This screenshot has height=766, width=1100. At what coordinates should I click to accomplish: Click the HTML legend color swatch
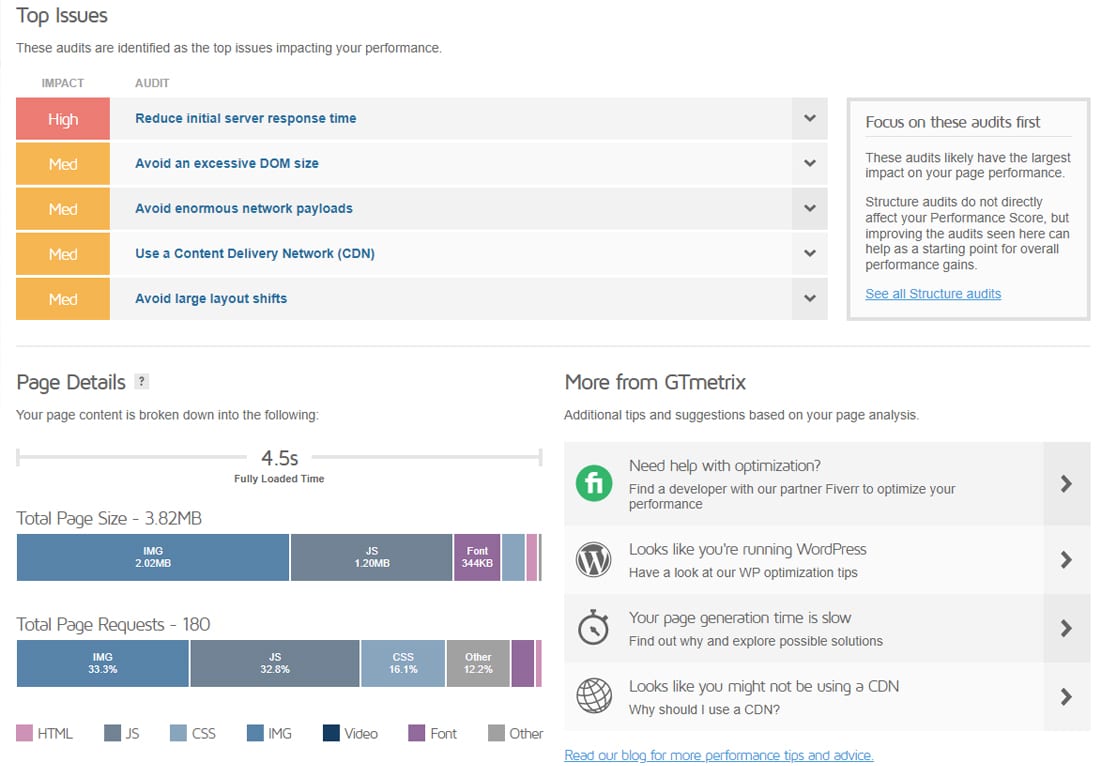[21, 732]
